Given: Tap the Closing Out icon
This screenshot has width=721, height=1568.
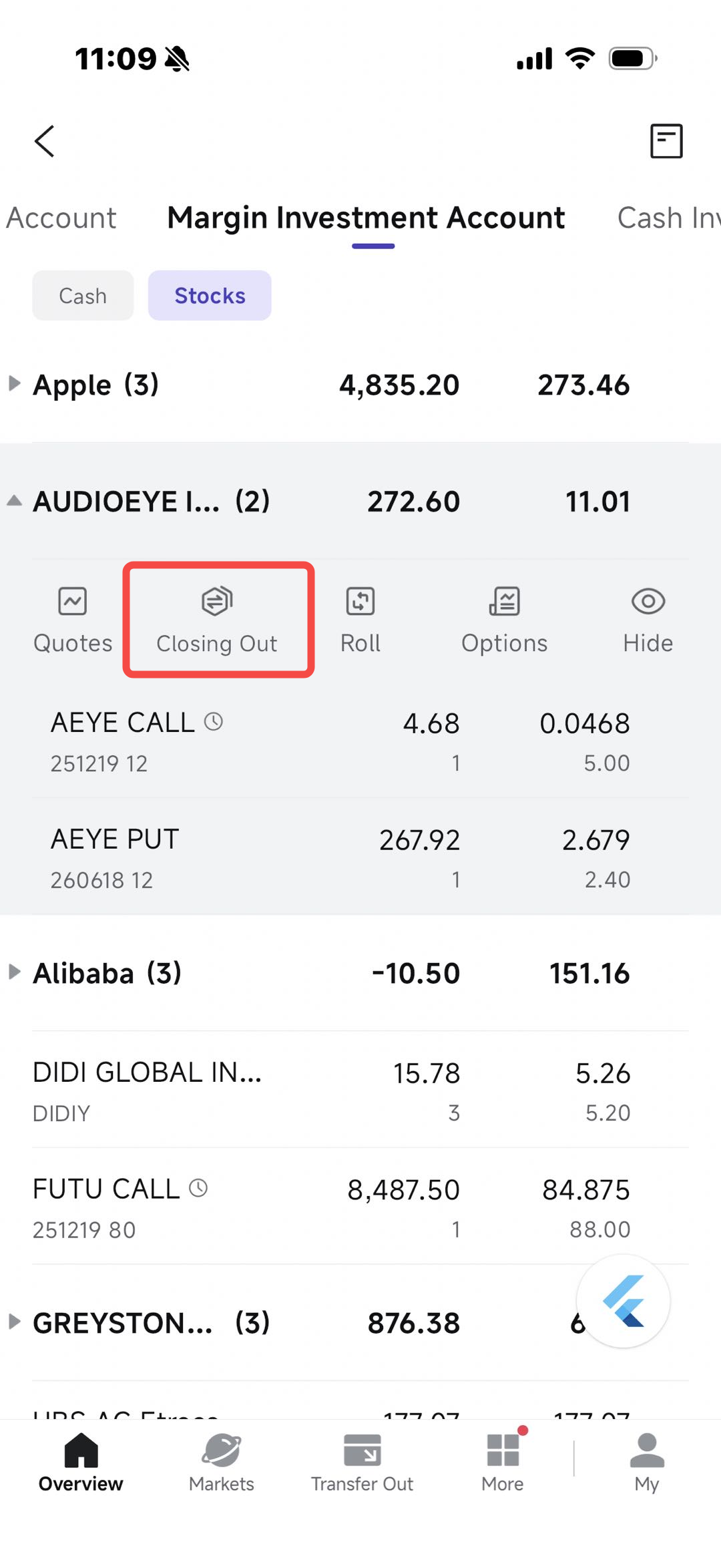Looking at the screenshot, I should (217, 601).
